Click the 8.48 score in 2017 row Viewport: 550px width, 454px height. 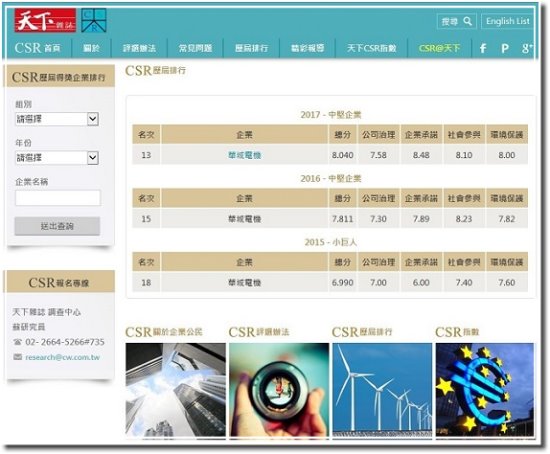(x=421, y=155)
